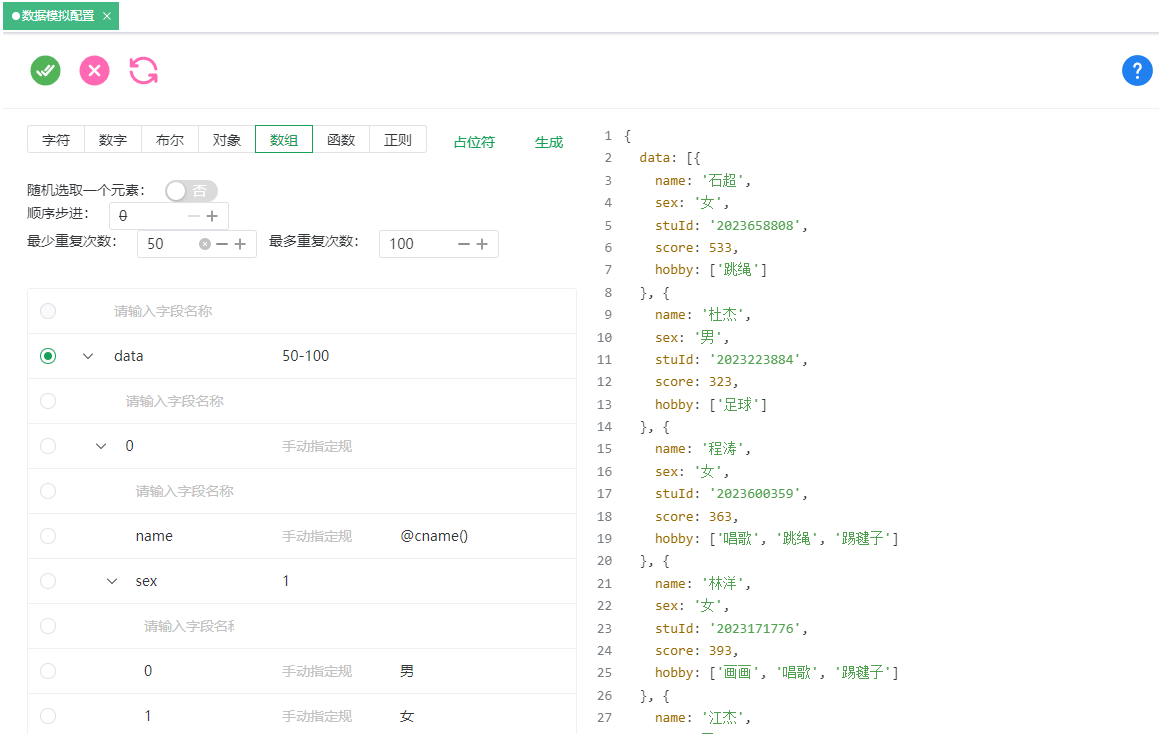
Task: Collapse the 0 node under data
Action: click(101, 446)
